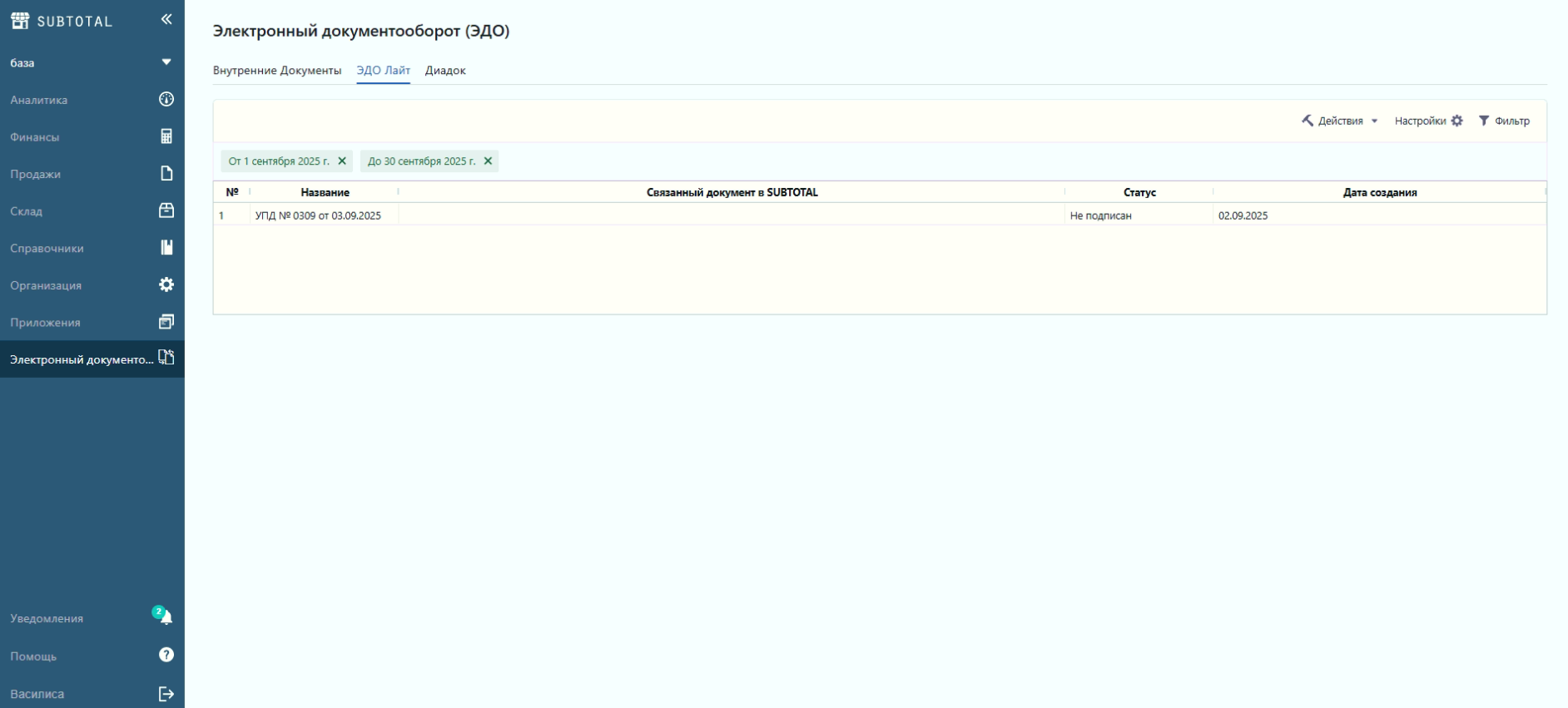Switch to Внутренние Документы tab
Viewport: 1568px width, 708px height.
tap(277, 71)
